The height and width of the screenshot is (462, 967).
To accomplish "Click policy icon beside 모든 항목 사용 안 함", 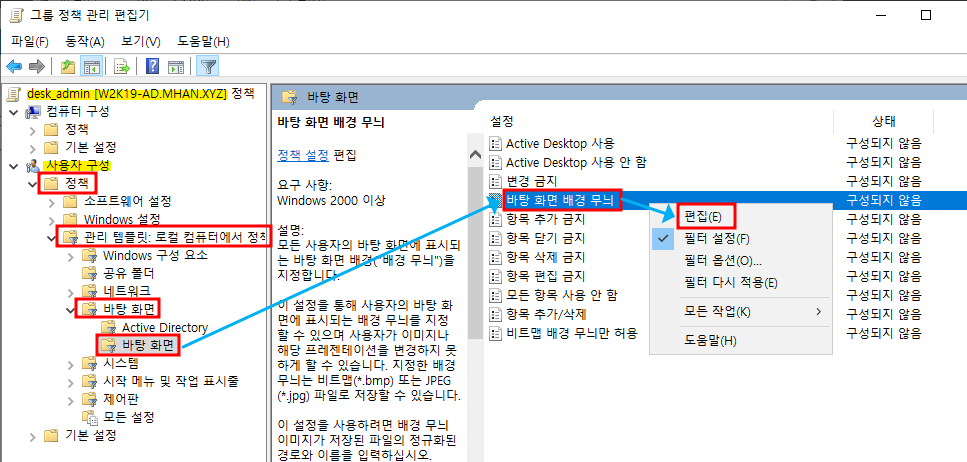I will pos(495,295).
